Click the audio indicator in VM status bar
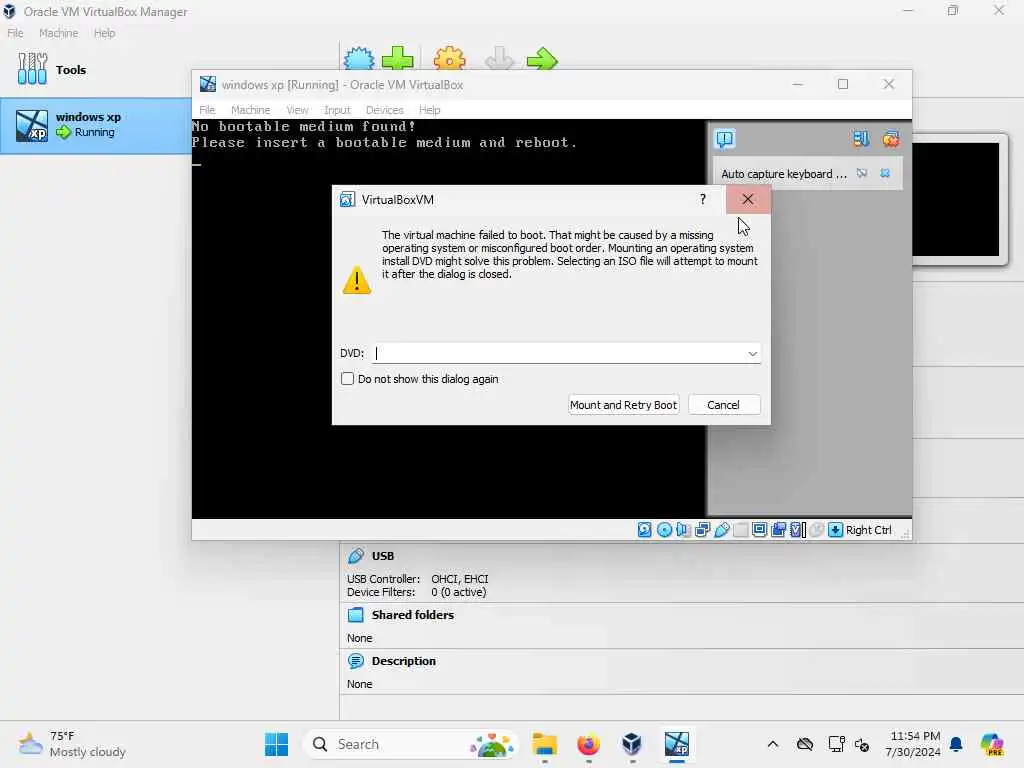Image resolution: width=1024 pixels, height=768 pixels. 683,530
